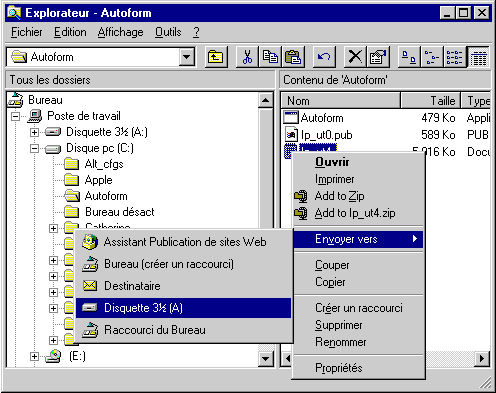Switch to Small Icons view
The height and width of the screenshot is (393, 496).
[x=431, y=57]
